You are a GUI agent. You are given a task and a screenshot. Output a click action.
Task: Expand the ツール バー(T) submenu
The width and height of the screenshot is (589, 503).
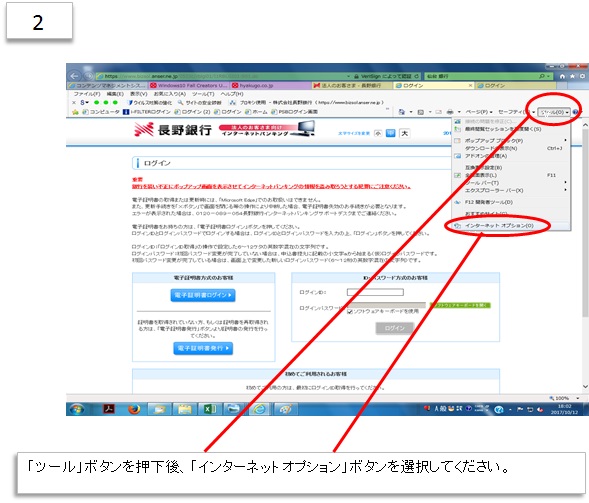(x=511, y=183)
